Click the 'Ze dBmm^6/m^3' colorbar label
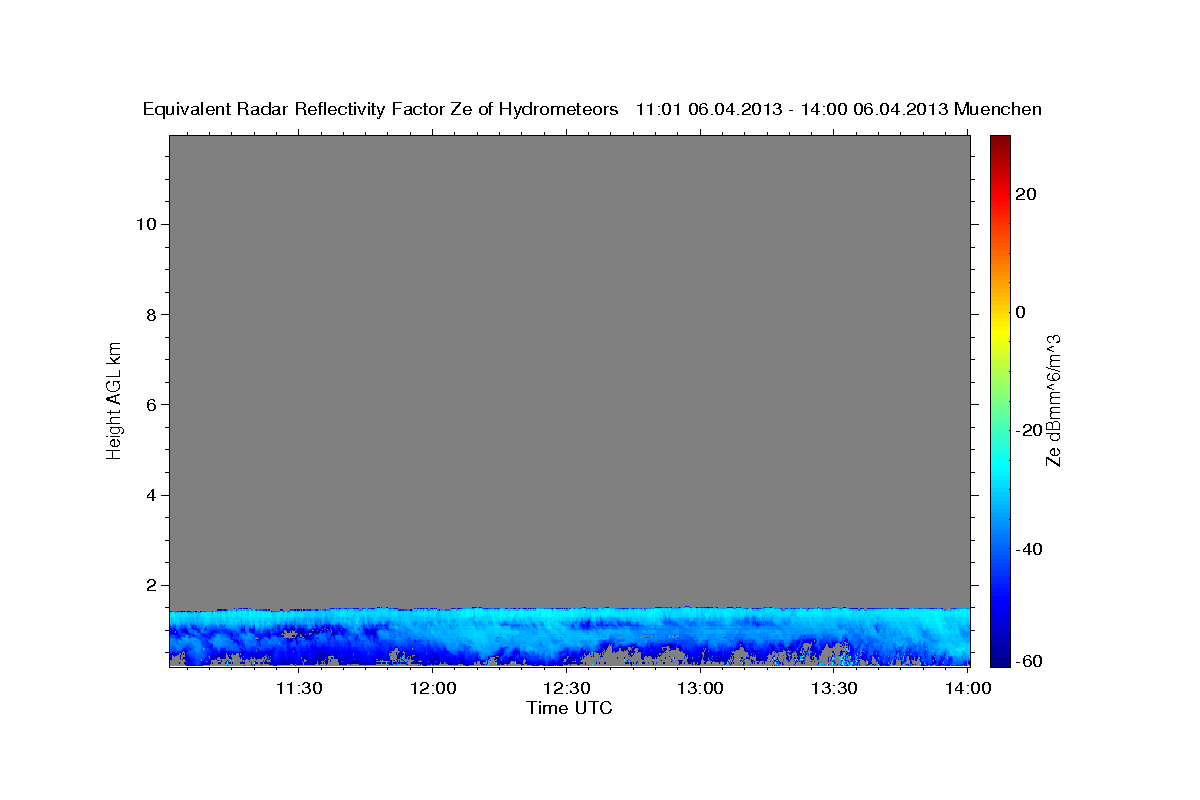Image resolution: width=1200 pixels, height=800 pixels. 1053,400
